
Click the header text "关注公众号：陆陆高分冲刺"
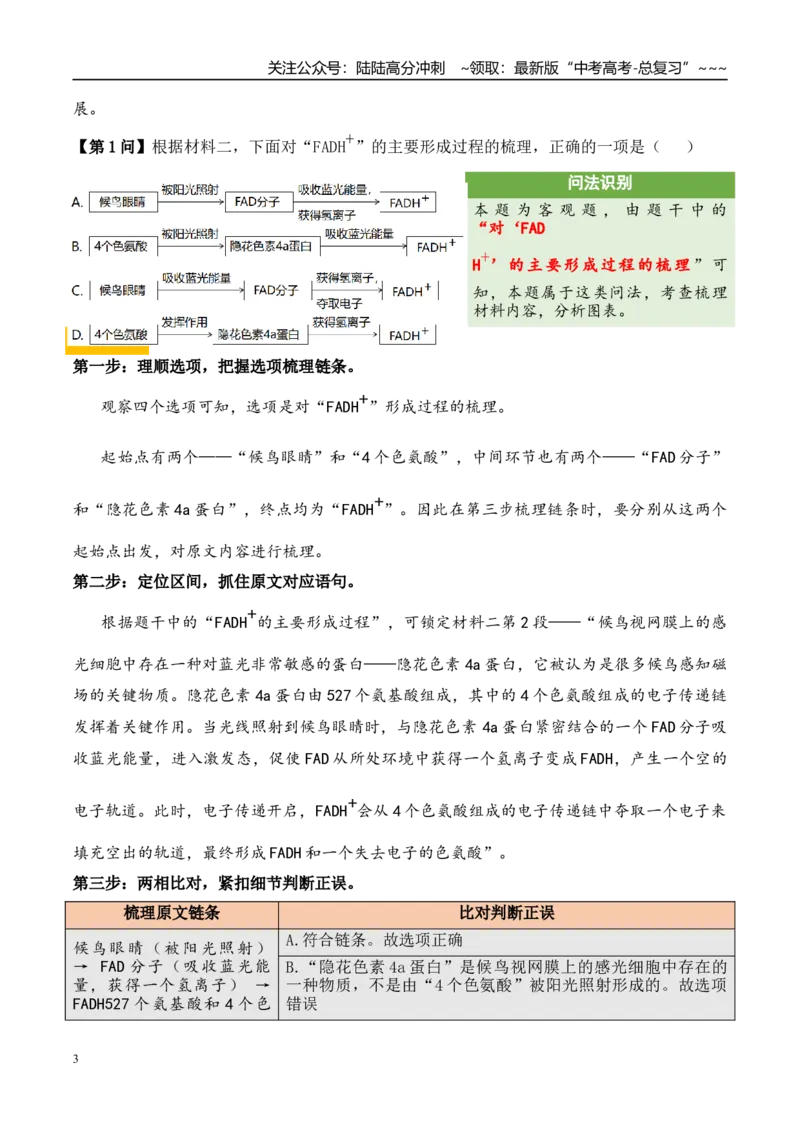click(356, 68)
